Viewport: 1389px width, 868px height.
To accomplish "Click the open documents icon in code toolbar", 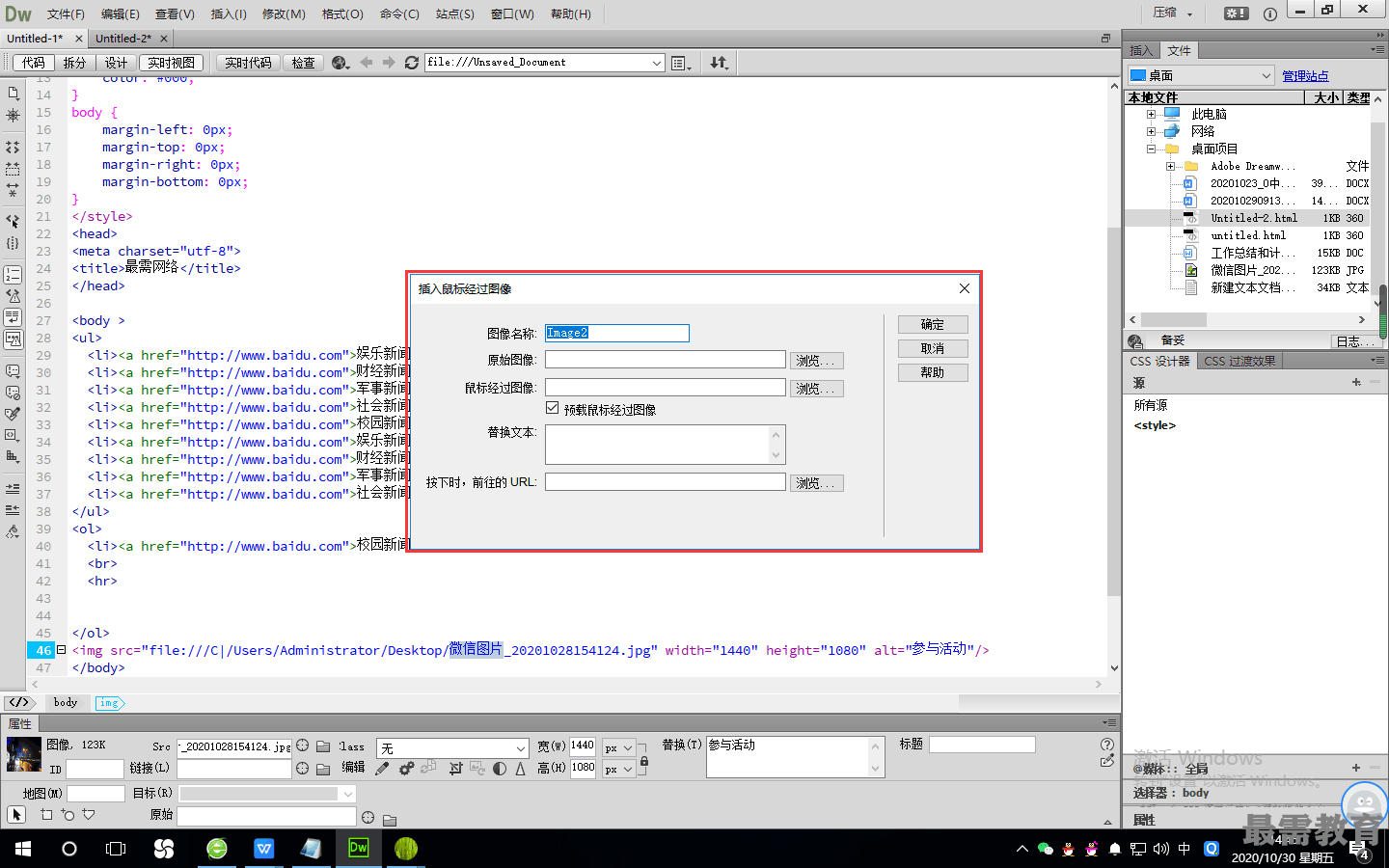I will [14, 94].
